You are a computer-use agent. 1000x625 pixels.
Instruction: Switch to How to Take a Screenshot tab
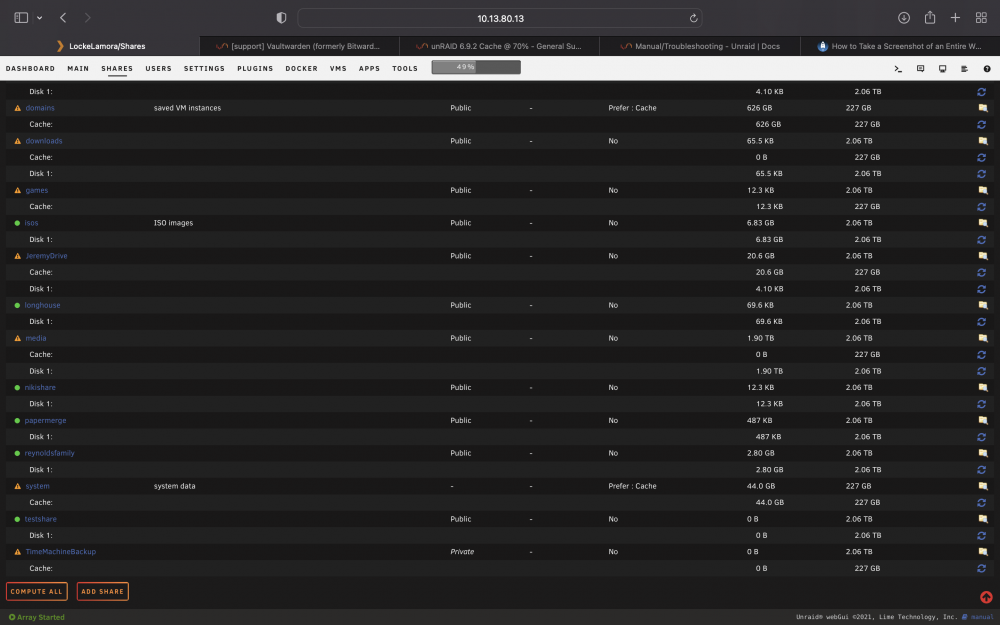900,46
